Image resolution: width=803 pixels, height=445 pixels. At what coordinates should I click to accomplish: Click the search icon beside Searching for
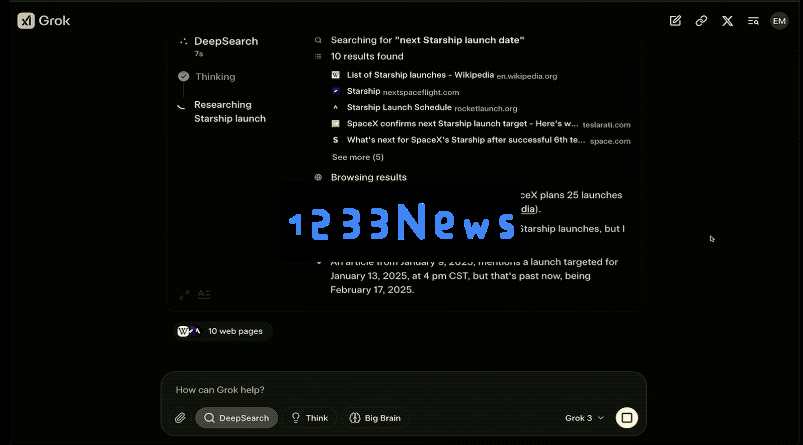[x=318, y=40]
